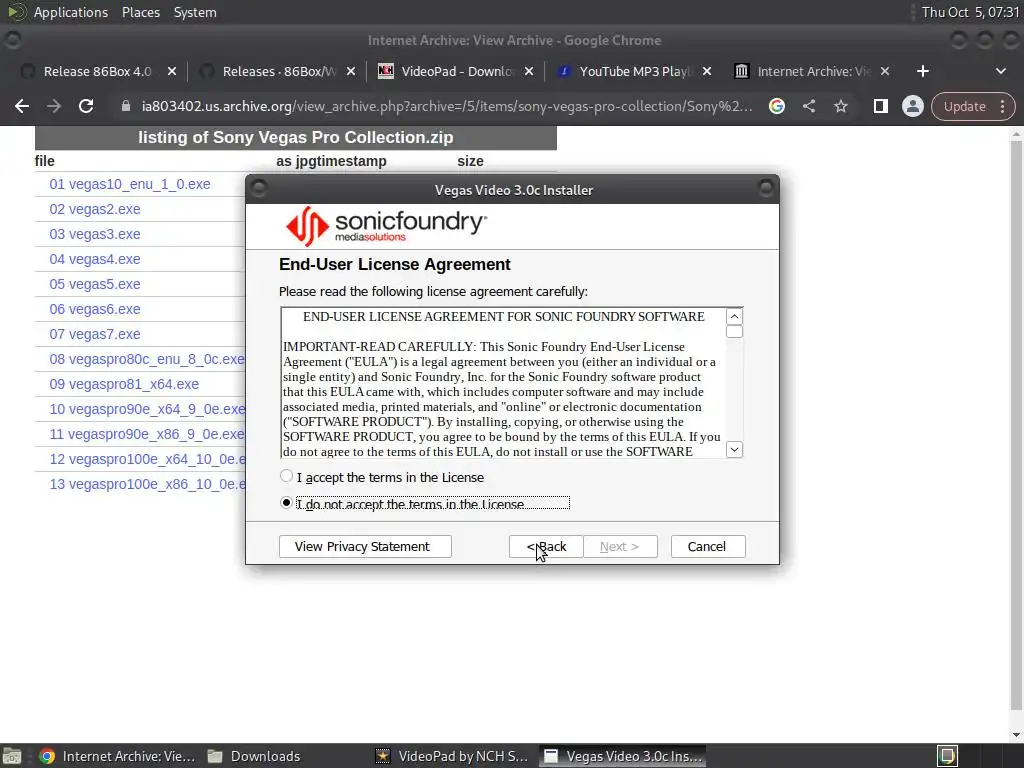Open the 13 vegaspro100e_x86 link

(x=147, y=485)
